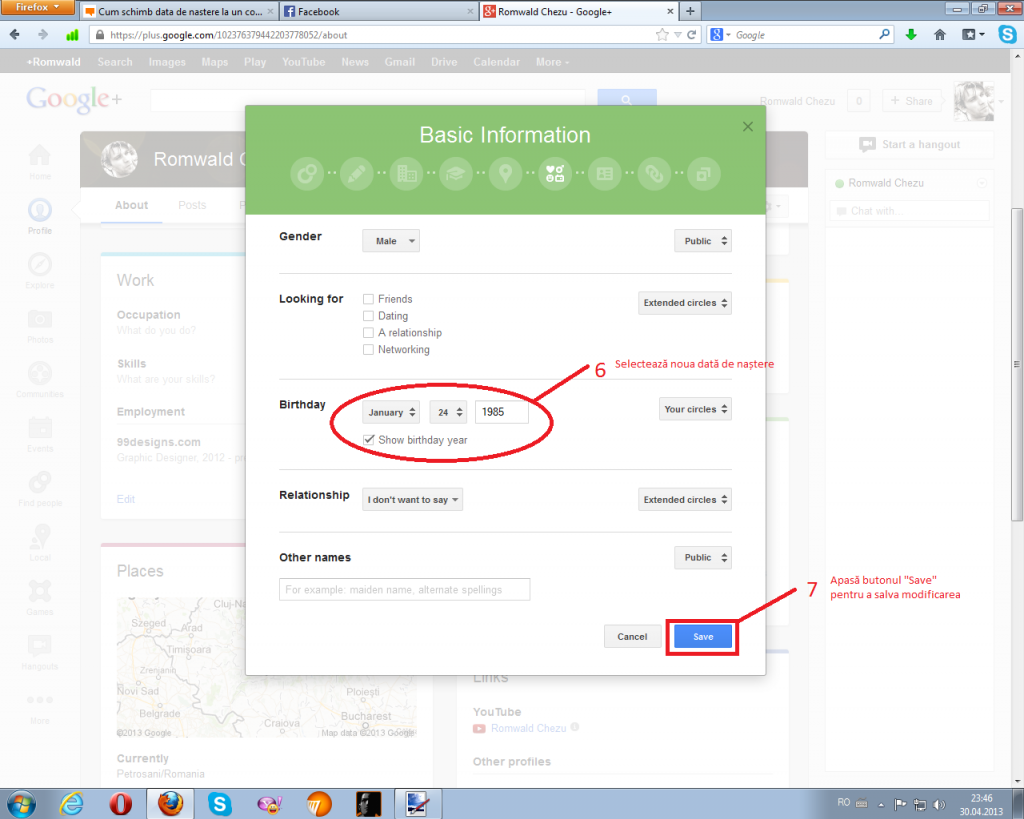Open the Places map pin step icon
The height and width of the screenshot is (819, 1024).
[505, 174]
